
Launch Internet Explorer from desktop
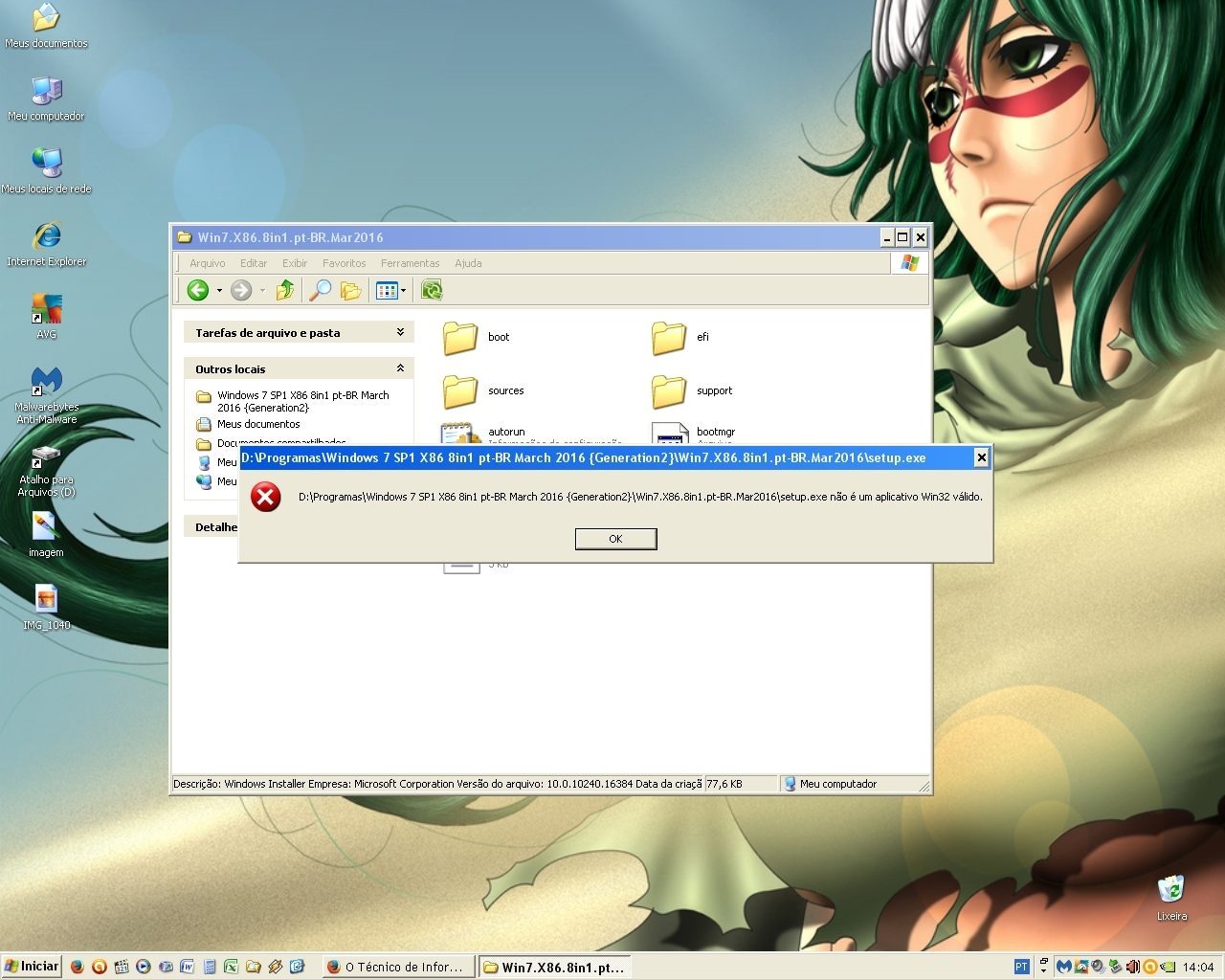(x=46, y=244)
